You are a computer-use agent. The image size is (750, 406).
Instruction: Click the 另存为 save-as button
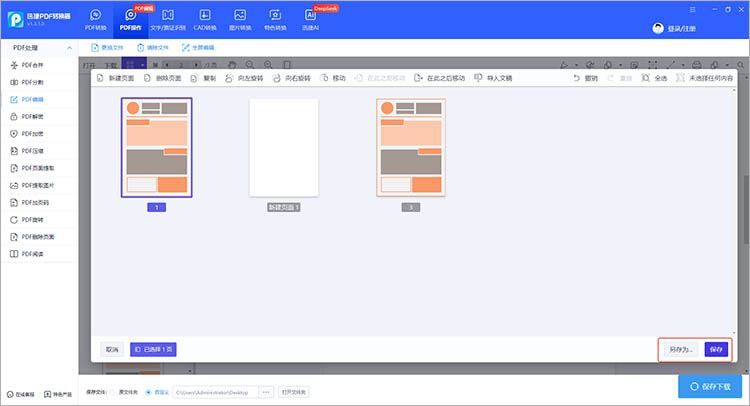(680, 349)
